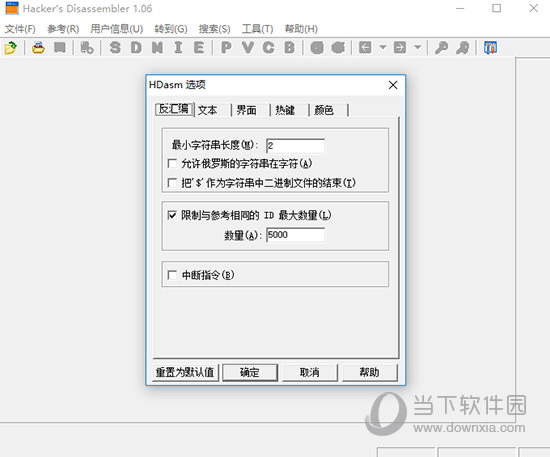Open the 转到(G) menu

click(171, 29)
